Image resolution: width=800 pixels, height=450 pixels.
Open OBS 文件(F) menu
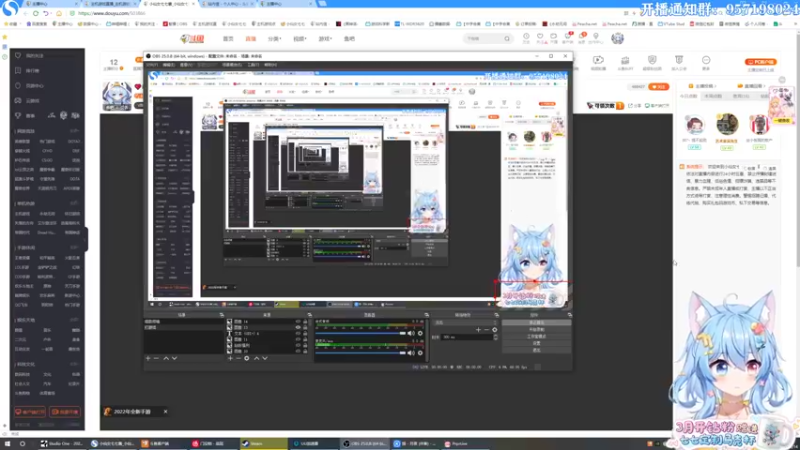point(153,65)
